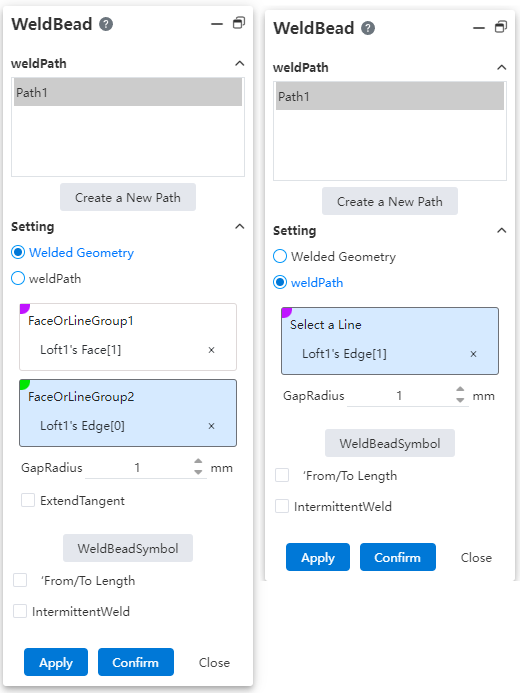Select Path1 in the left weldPath list
The width and height of the screenshot is (526, 693).
(129, 93)
